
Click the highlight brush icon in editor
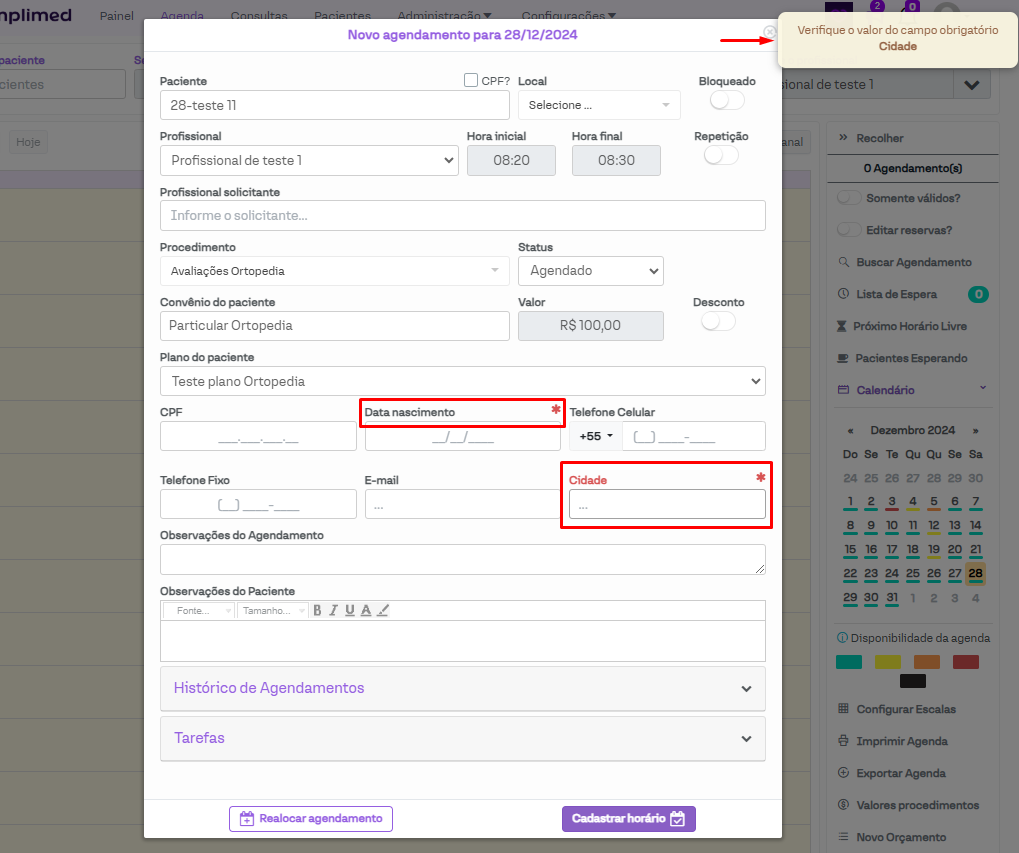pyautogui.click(x=383, y=610)
